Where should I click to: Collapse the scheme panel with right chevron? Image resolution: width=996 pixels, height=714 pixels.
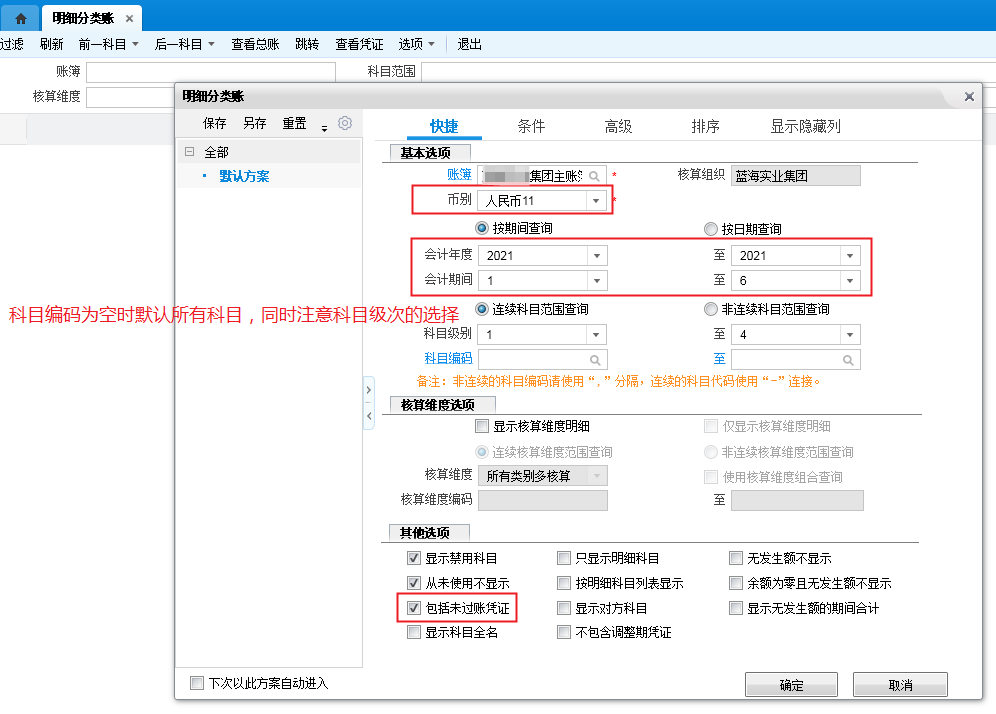[x=368, y=390]
